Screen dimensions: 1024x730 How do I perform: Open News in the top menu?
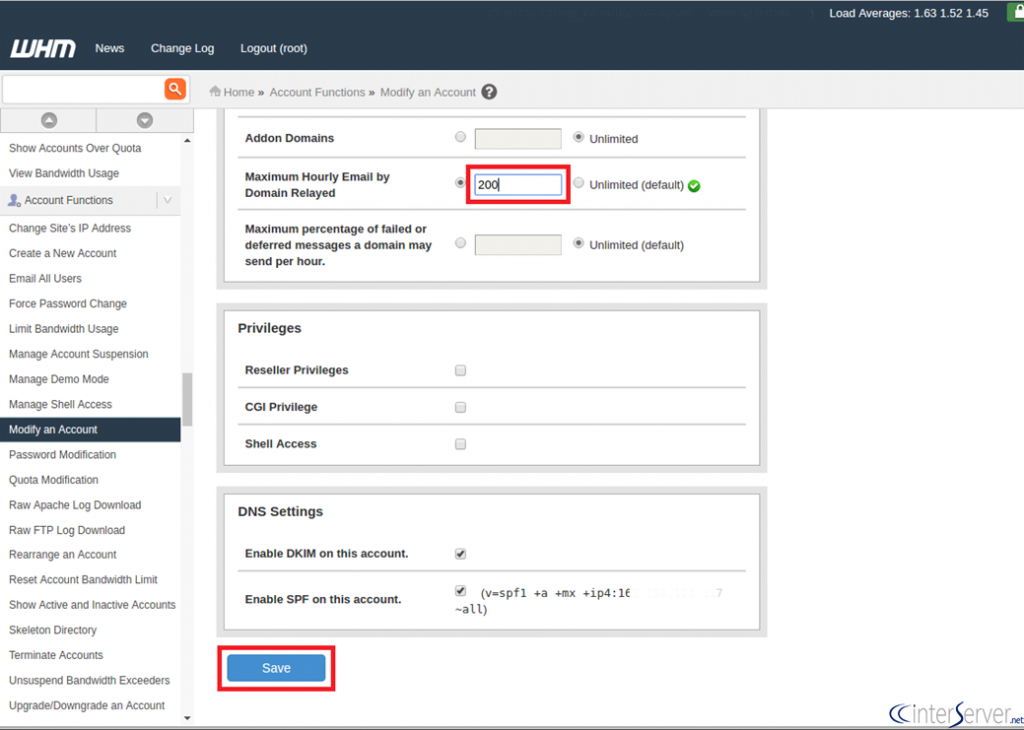pos(110,48)
